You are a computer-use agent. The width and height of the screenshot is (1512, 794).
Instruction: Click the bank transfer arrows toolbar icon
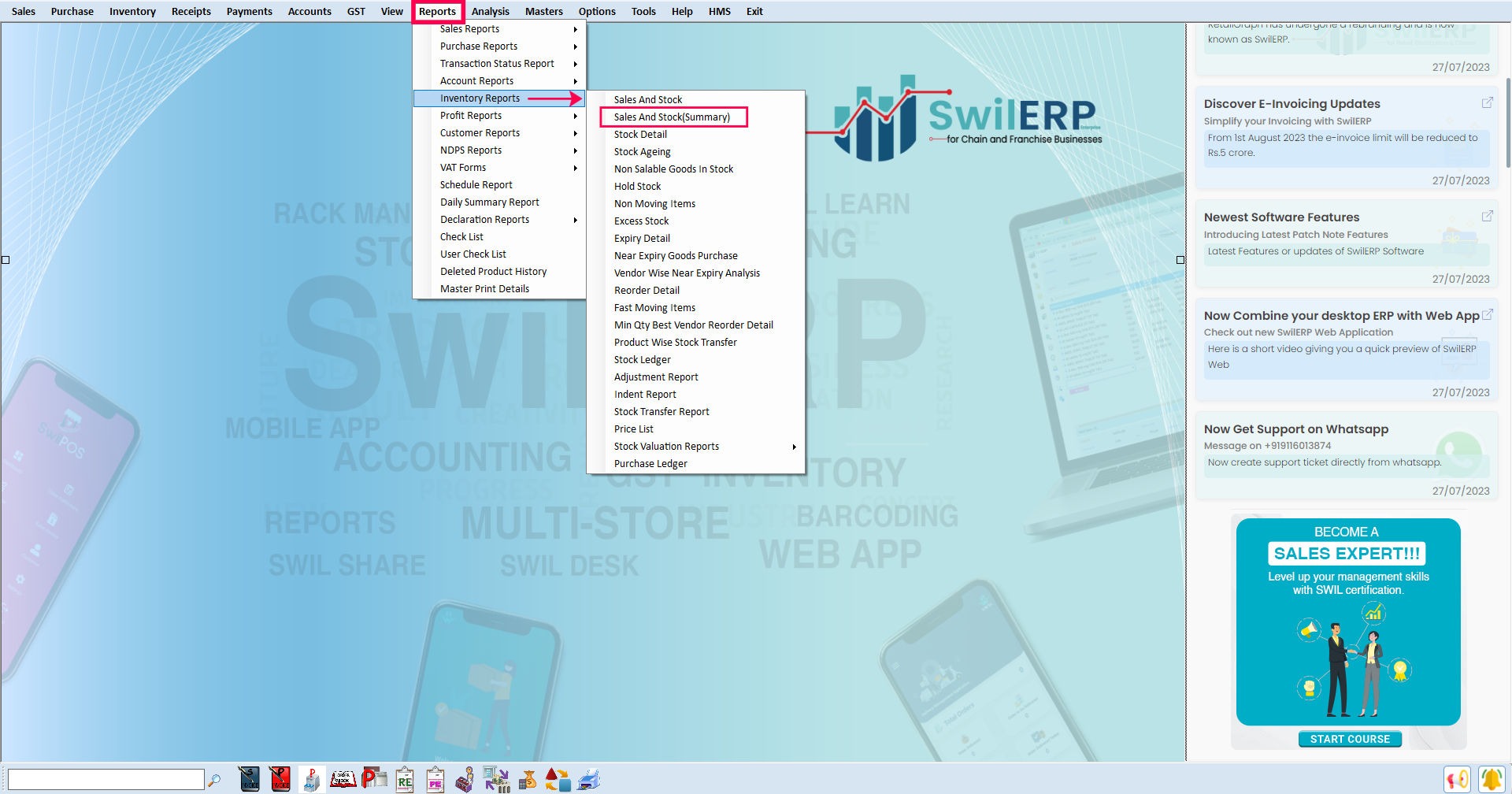(x=496, y=779)
